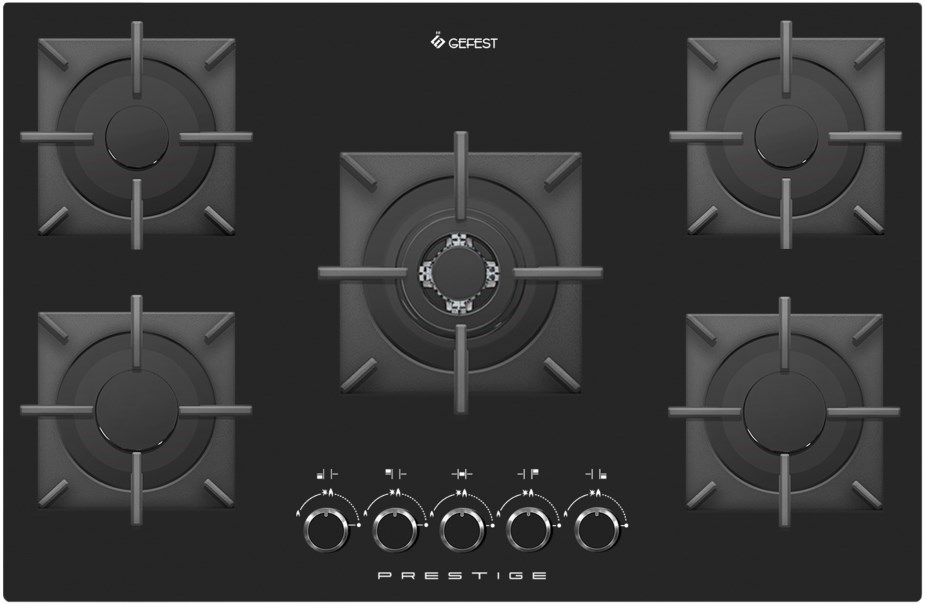Click the center burner indicator above middle knob
This screenshot has height=604, width=925.
point(462,474)
